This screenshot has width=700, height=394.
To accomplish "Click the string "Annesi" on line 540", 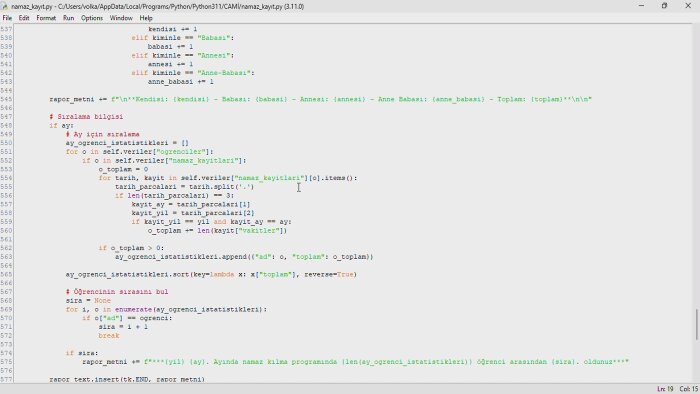I will click(x=213, y=56).
